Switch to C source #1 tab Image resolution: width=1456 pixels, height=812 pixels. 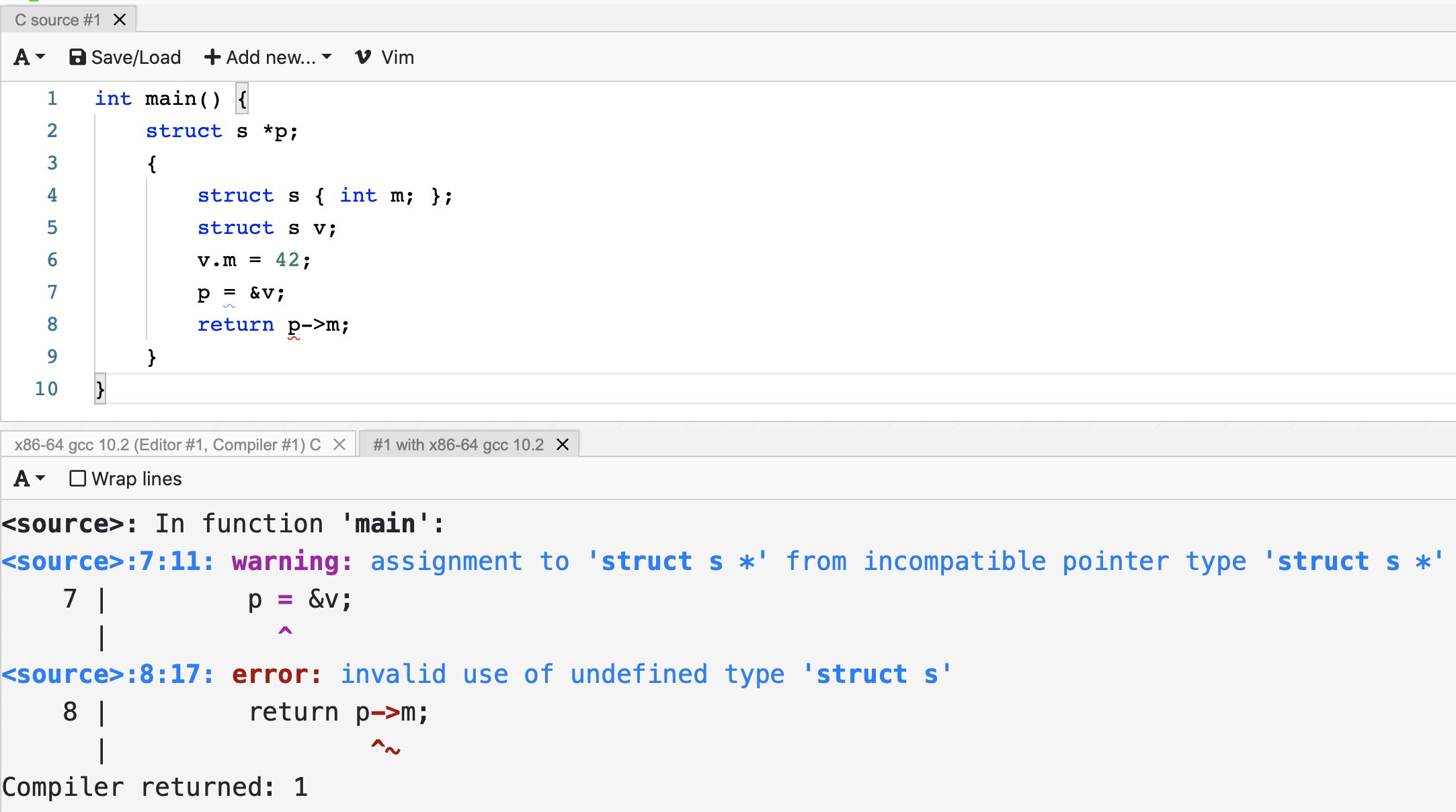[x=57, y=20]
